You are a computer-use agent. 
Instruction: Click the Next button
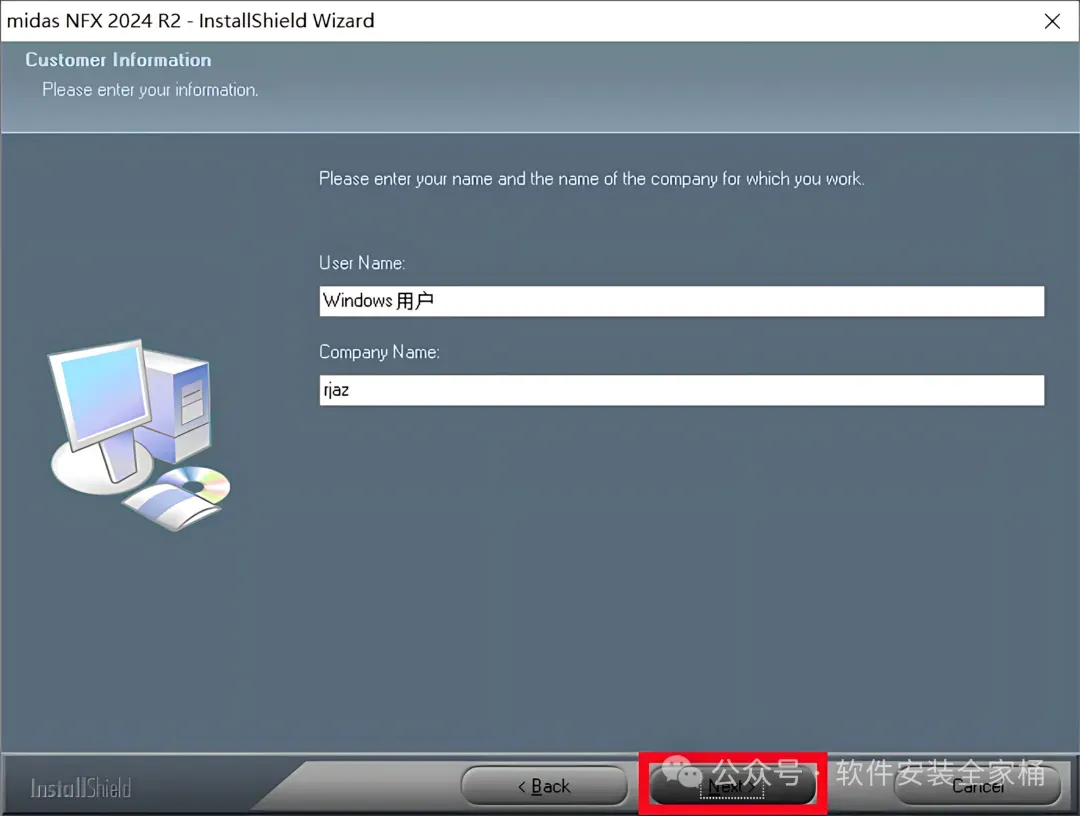[732, 786]
